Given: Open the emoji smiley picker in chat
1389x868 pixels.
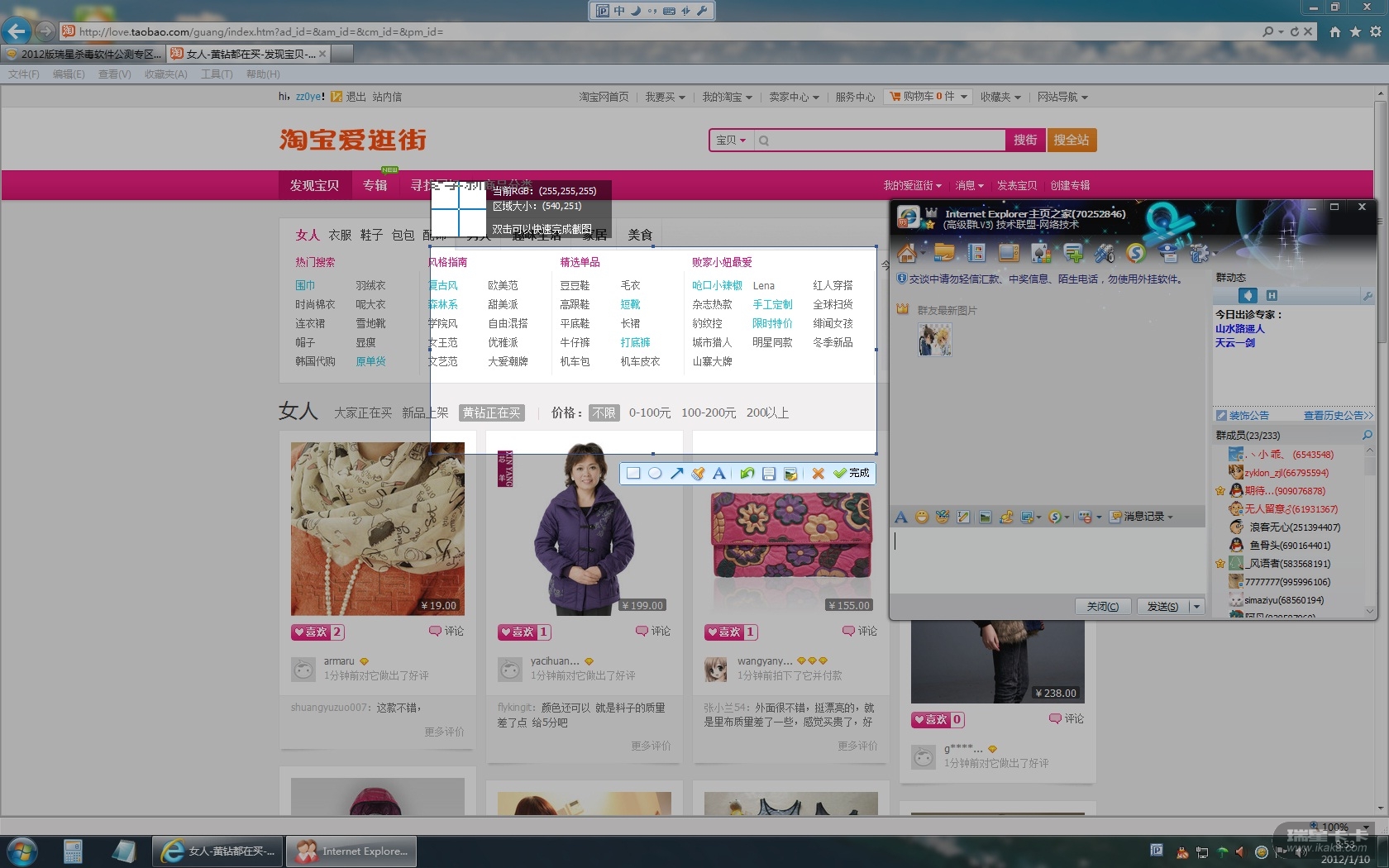Looking at the screenshot, I should tap(922, 517).
